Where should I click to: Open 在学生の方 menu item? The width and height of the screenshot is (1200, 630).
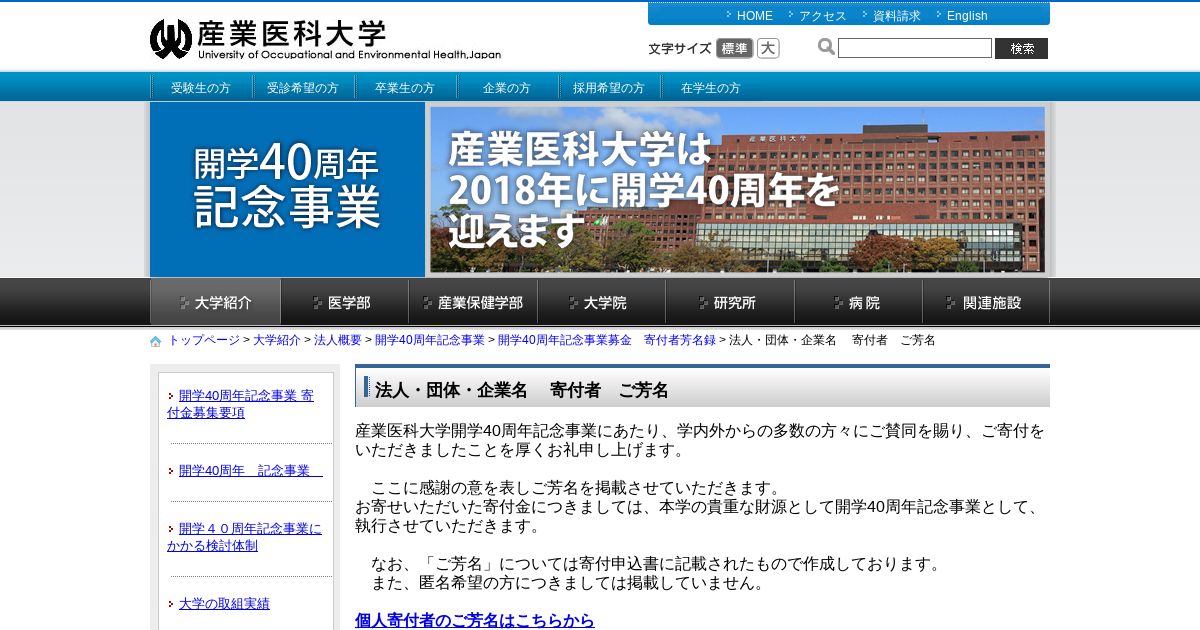click(711, 88)
